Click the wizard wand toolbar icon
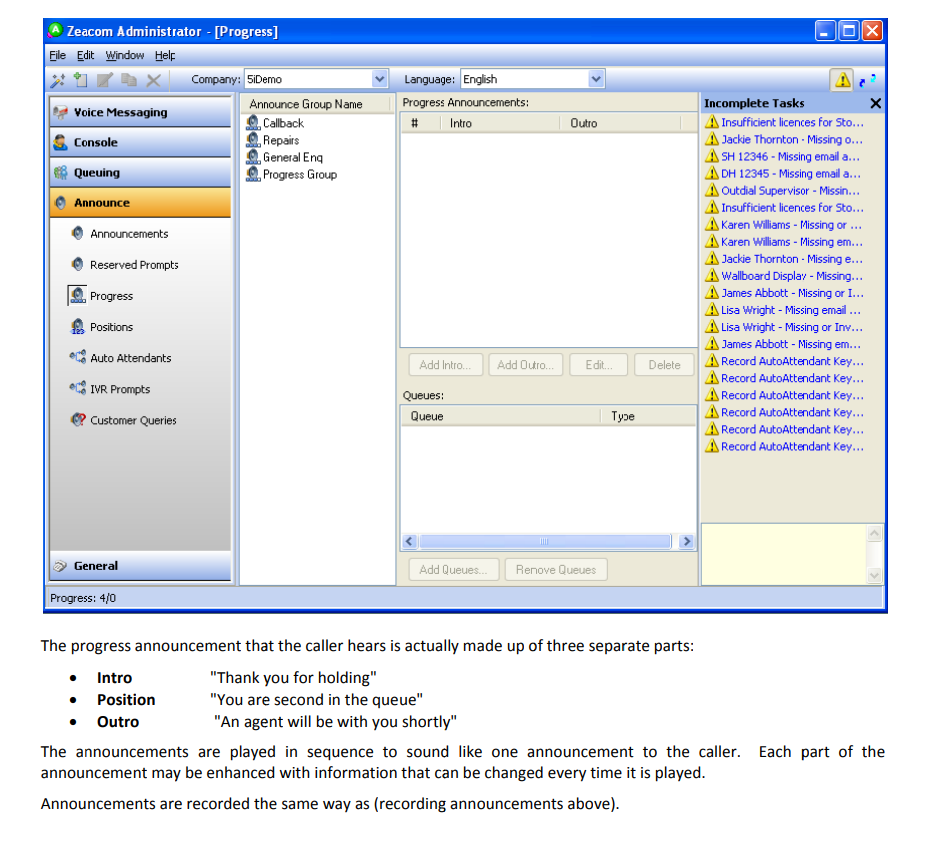942x849 pixels. 58,80
